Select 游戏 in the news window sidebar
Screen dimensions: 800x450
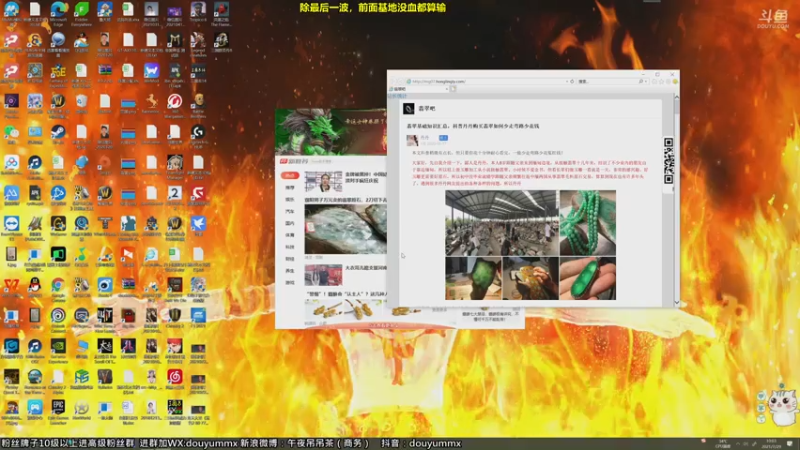pyautogui.click(x=290, y=283)
